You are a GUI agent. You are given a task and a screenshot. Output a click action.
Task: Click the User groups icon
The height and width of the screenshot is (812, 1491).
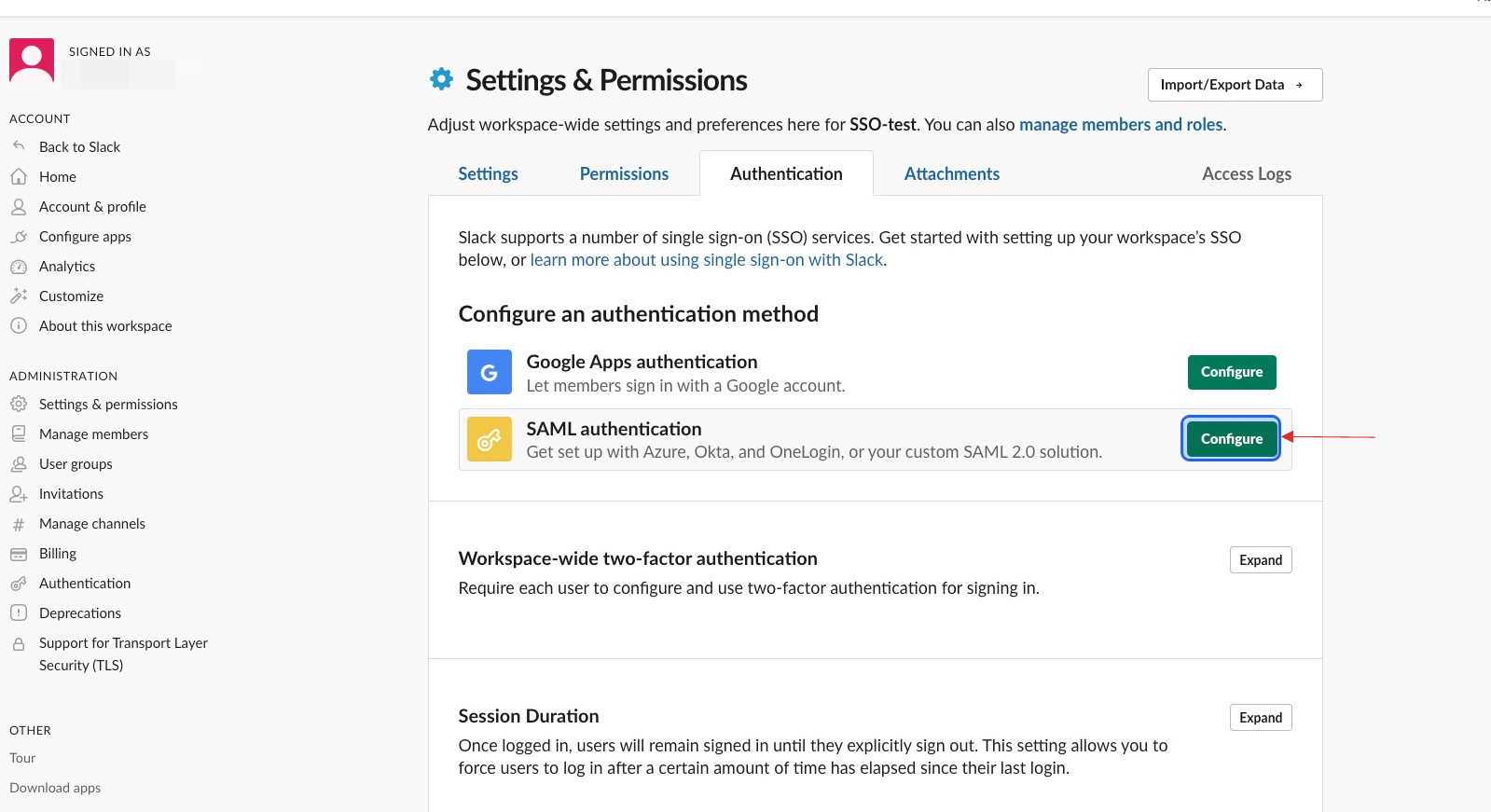19,463
